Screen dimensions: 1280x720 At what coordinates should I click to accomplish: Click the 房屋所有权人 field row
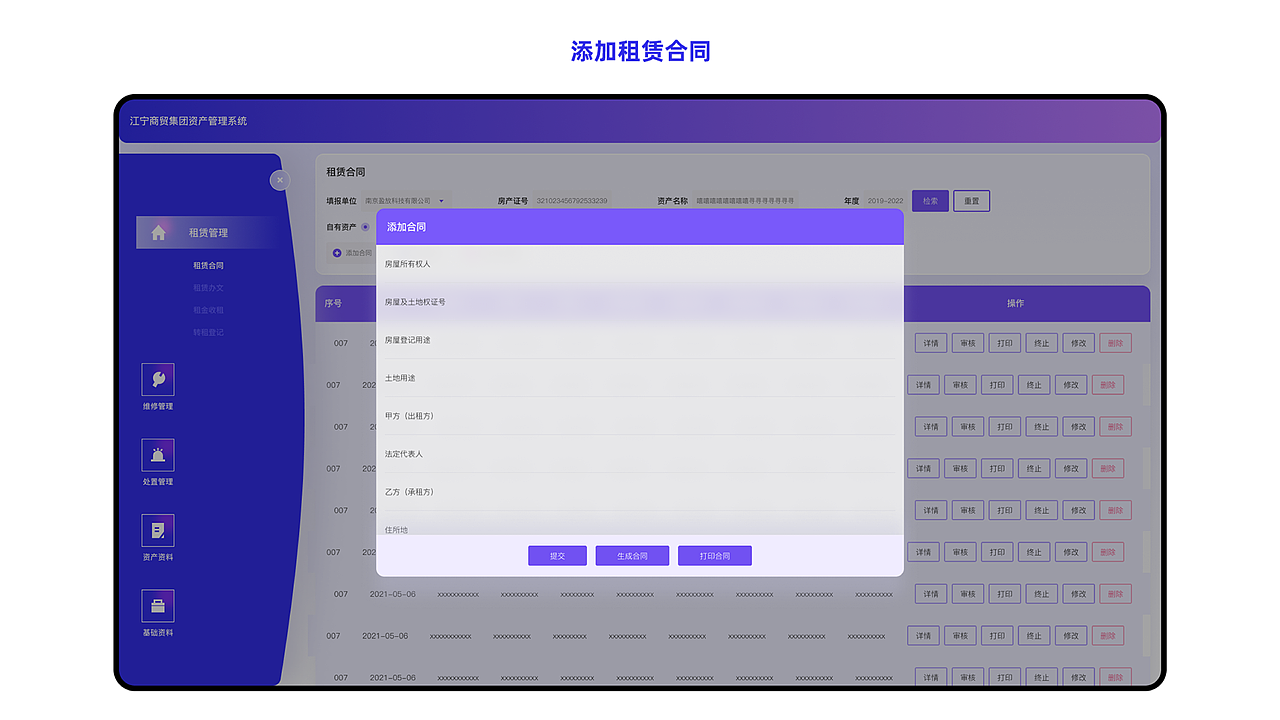pos(640,264)
